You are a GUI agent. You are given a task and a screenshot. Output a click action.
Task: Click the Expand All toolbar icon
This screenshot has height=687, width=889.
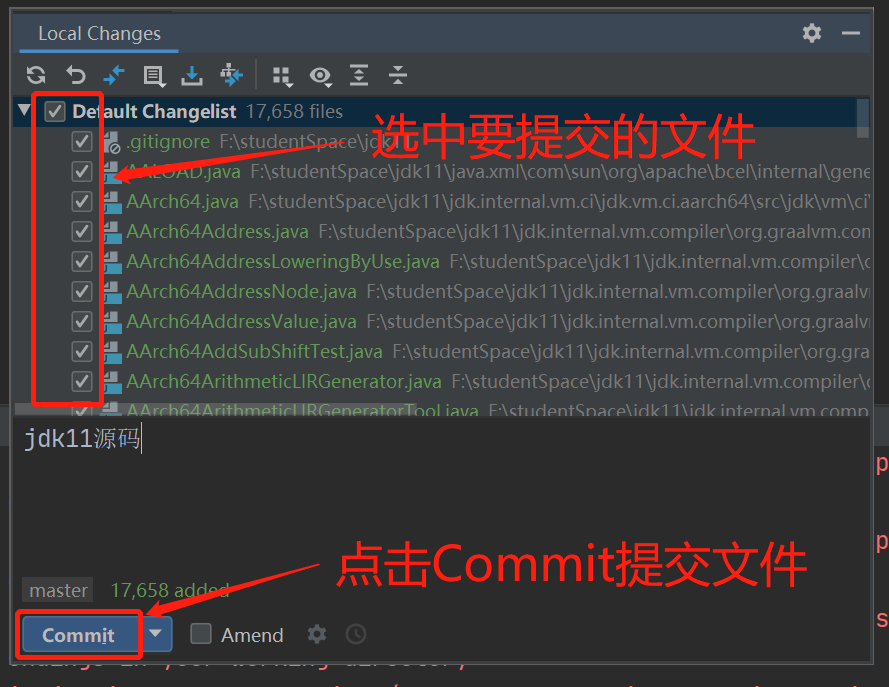(359, 75)
